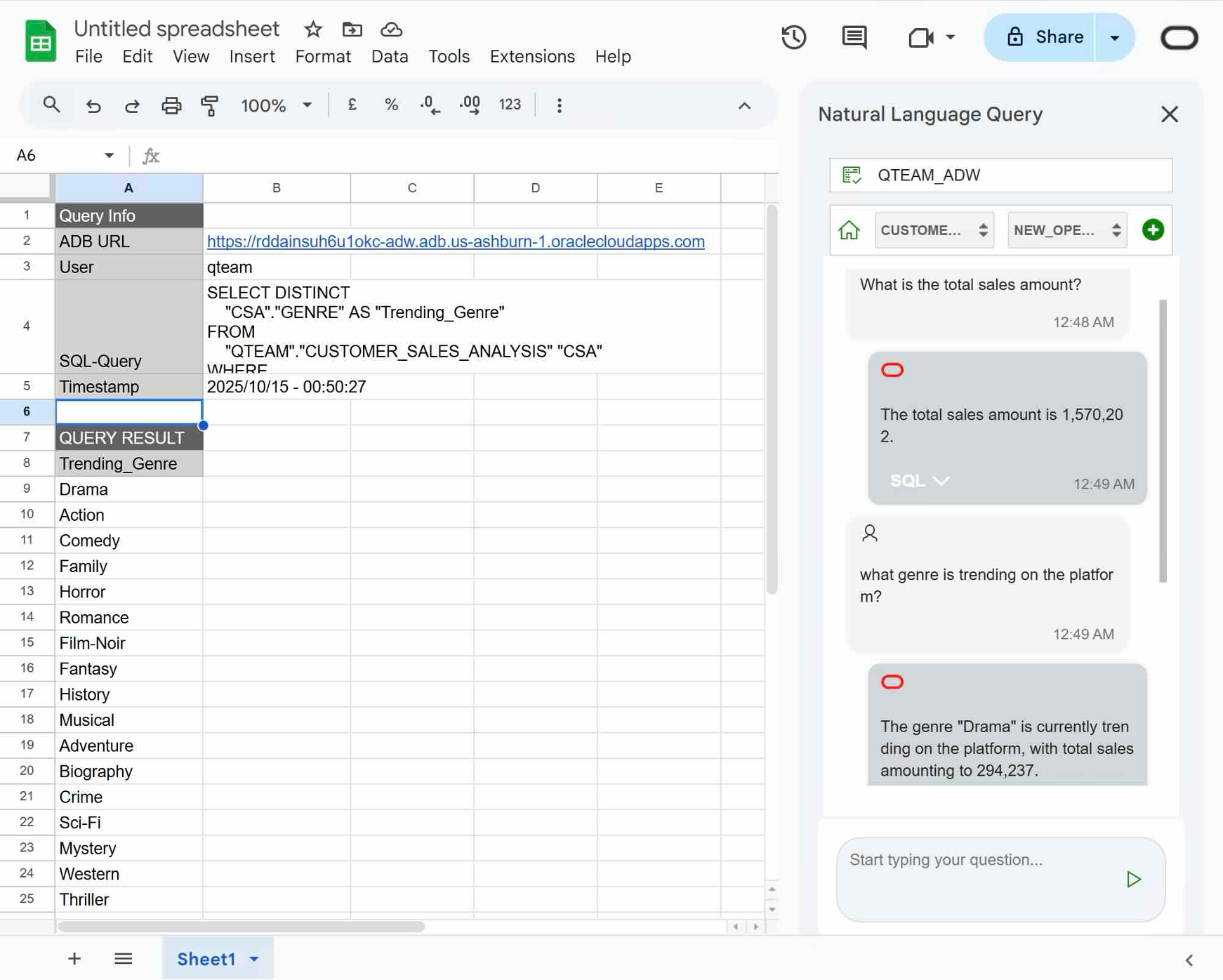1223x980 pixels.
Task: Select the Home icon in Natural Language Query panel
Action: click(x=850, y=230)
